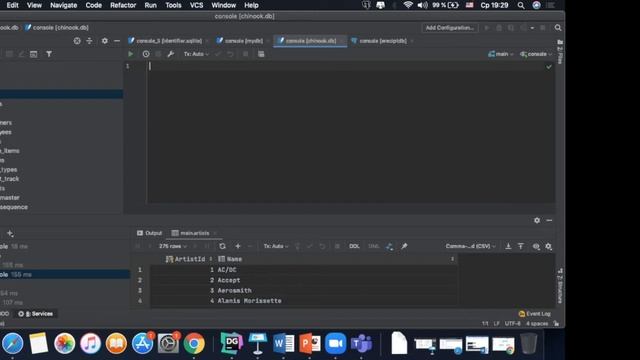Export data download icon in results
640x360 pixels.
coord(508,246)
